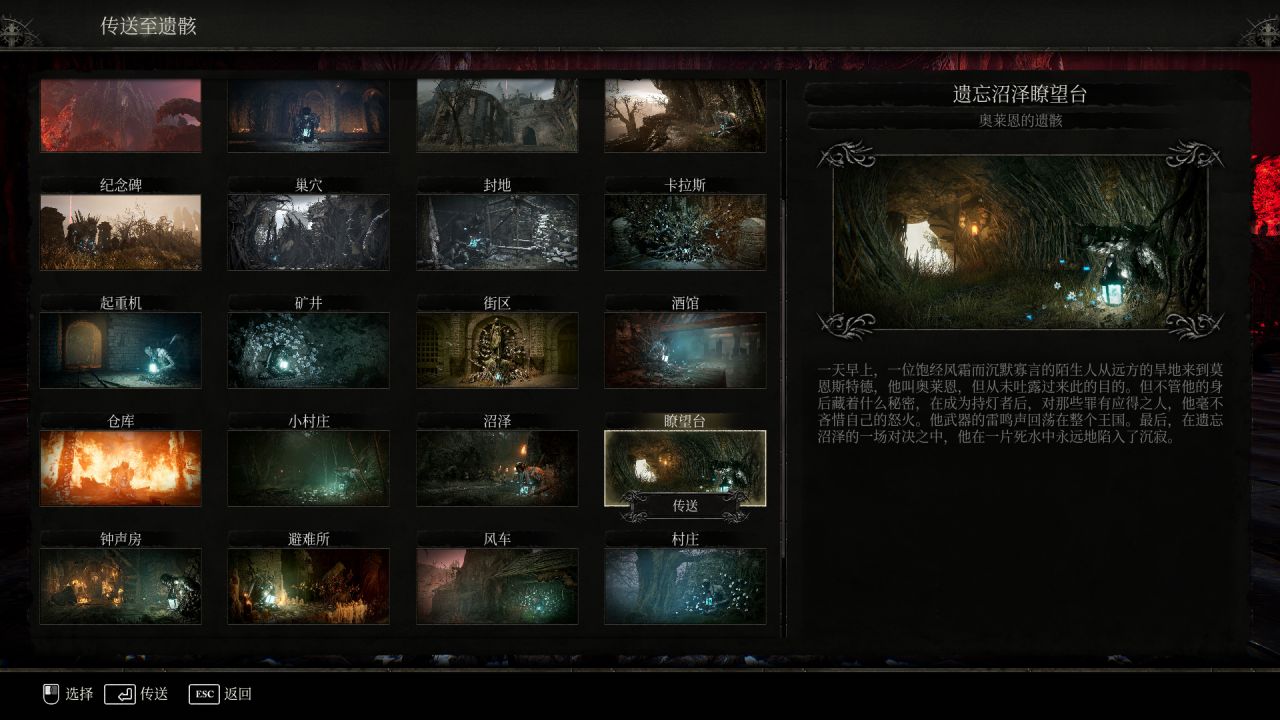Click the highlighted 瞭望台 vestige thumbnail

tap(685, 468)
